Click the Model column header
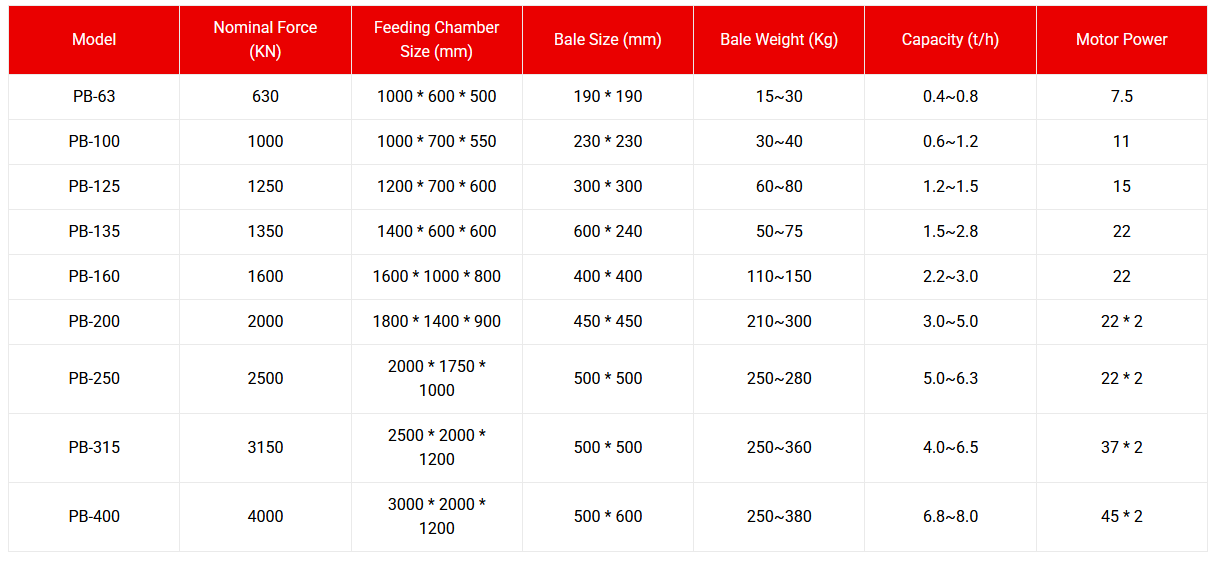 (x=94, y=40)
